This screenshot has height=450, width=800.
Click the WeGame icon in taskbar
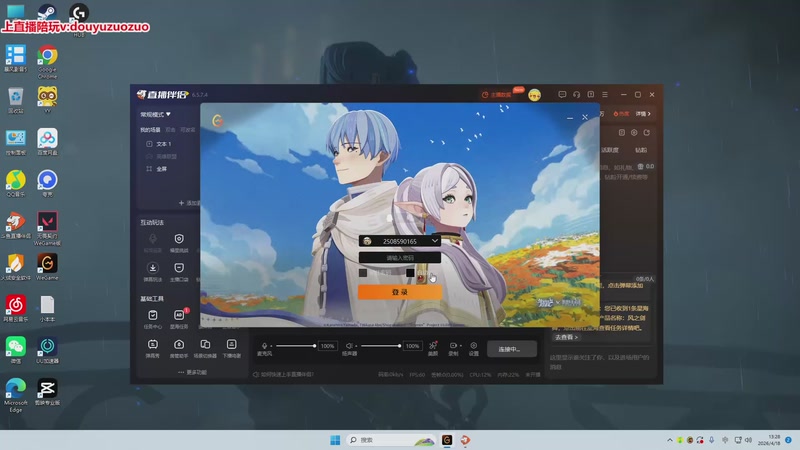[x=447, y=440]
